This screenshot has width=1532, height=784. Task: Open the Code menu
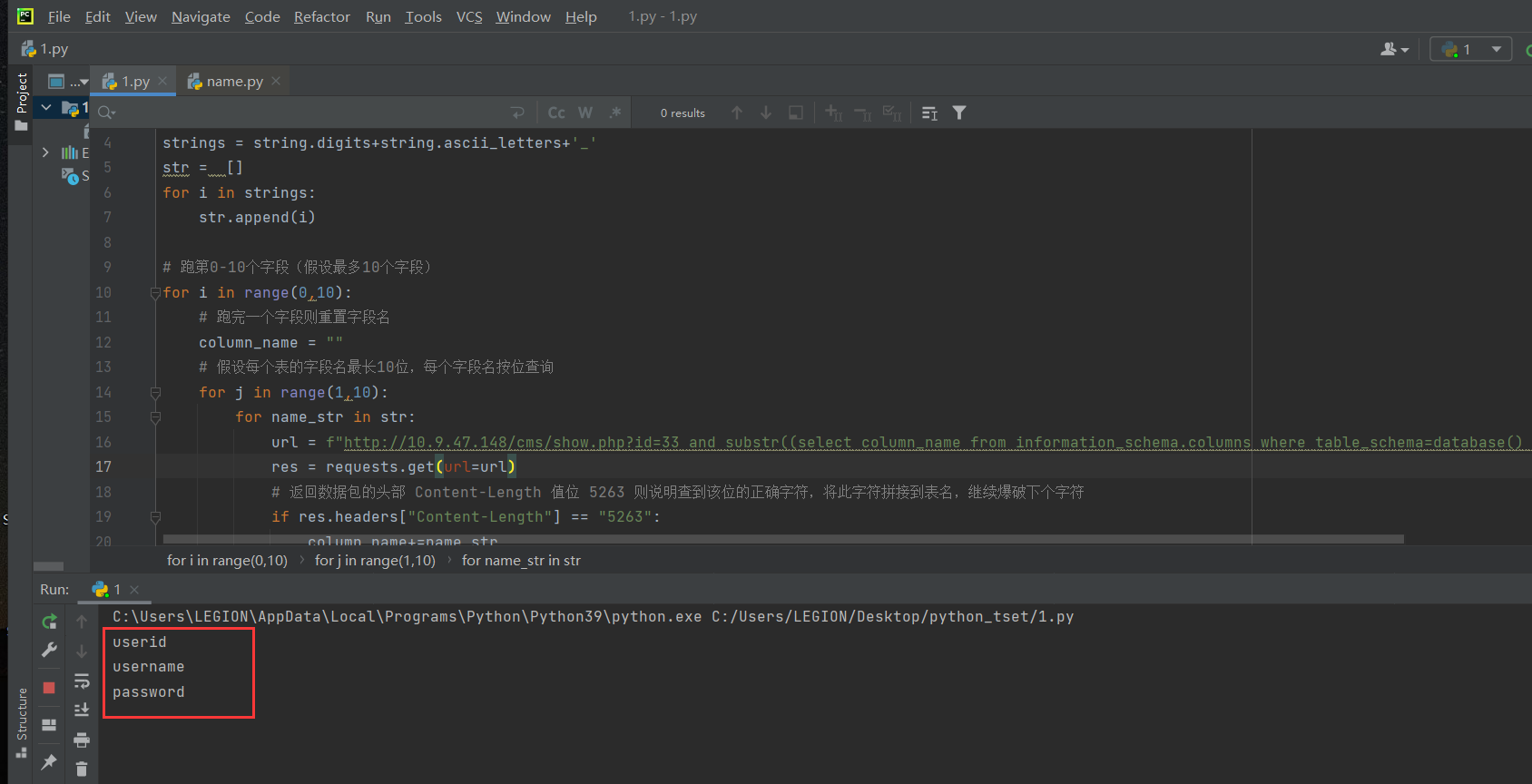click(262, 16)
